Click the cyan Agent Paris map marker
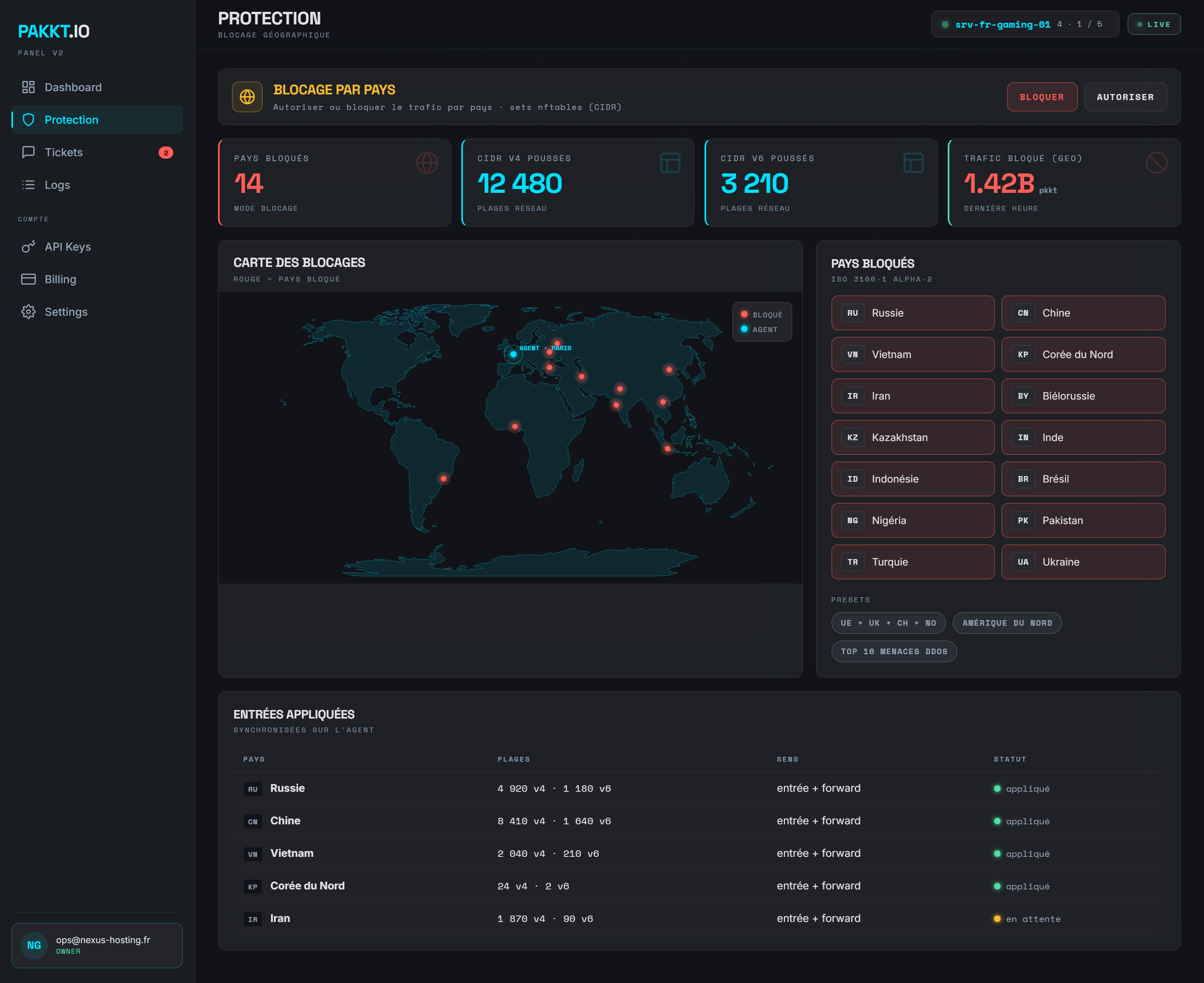Screen dimensions: 1204x983 (x=513, y=354)
